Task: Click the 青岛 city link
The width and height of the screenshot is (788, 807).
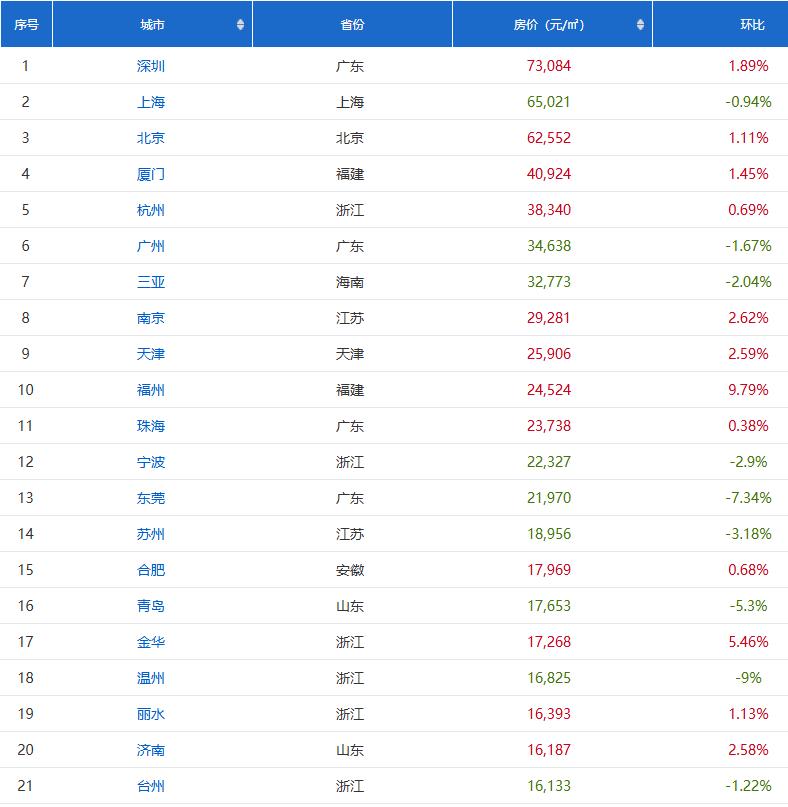Action: pyautogui.click(x=151, y=606)
